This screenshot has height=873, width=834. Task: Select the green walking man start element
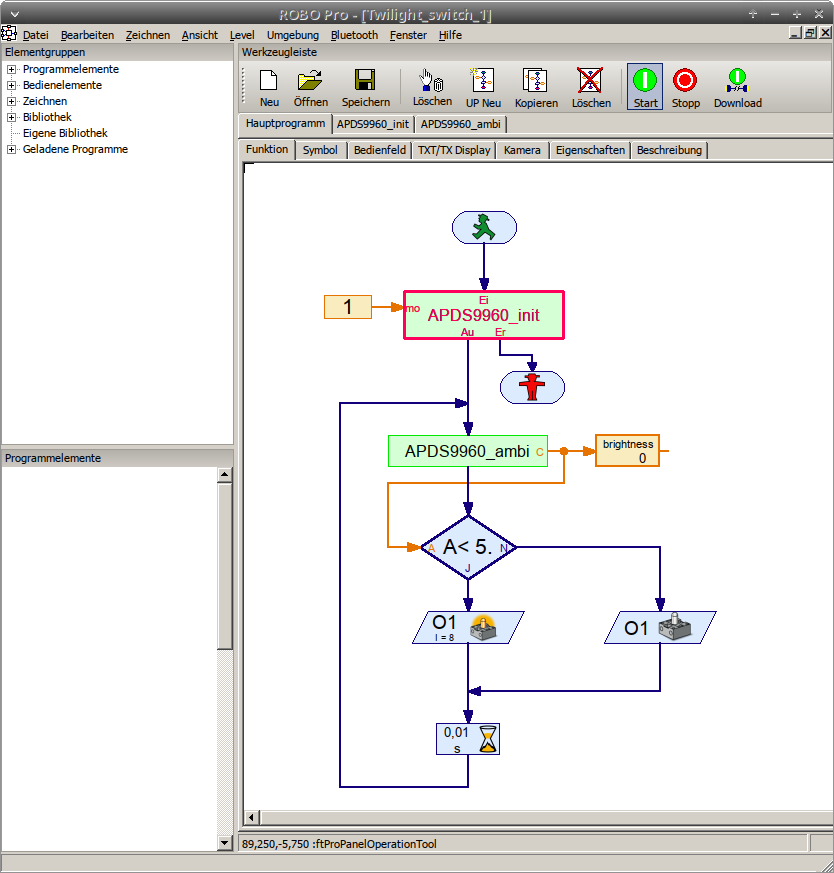(484, 227)
